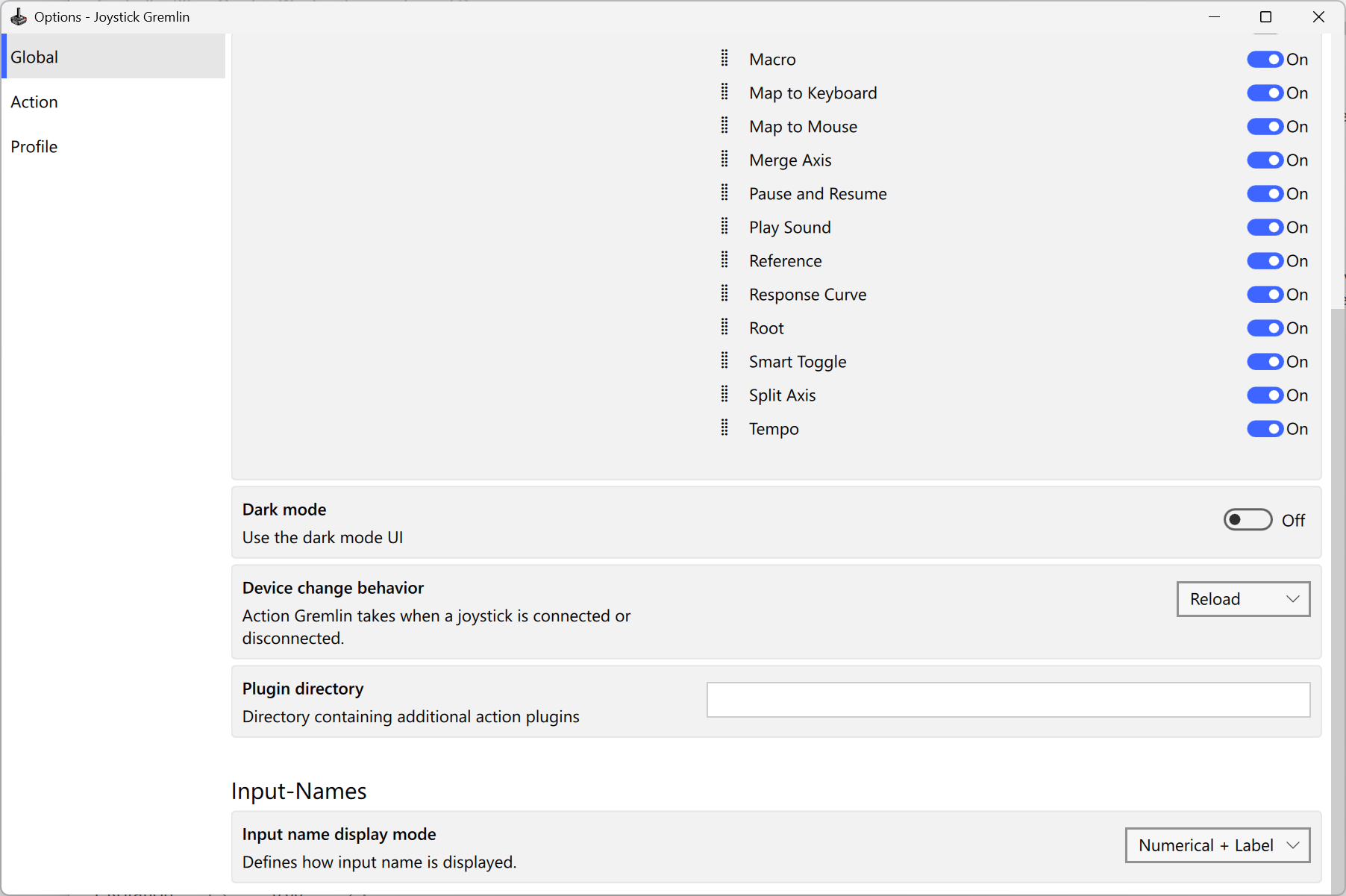Click the drag handle for Play Sound
The width and height of the screenshot is (1346, 896).
coord(724,226)
